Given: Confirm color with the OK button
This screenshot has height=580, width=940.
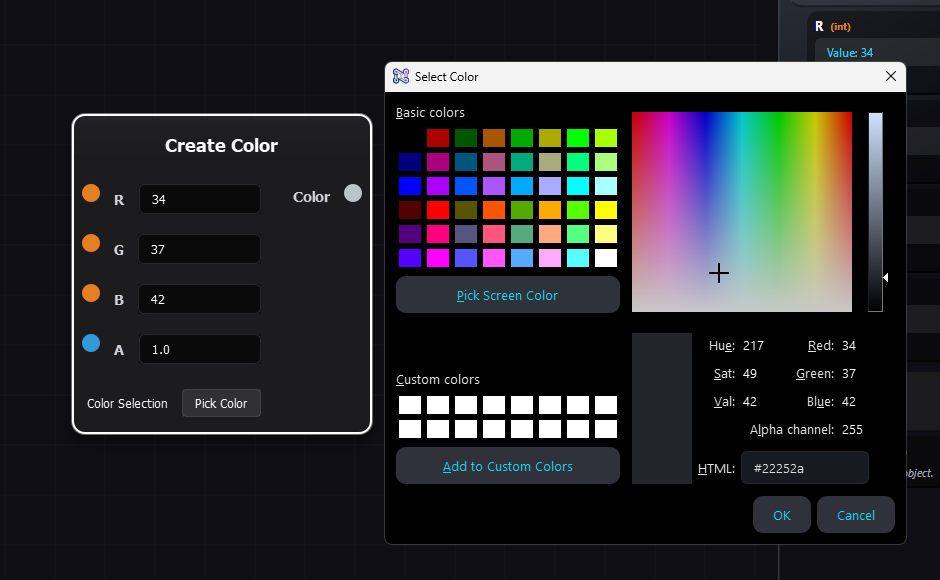Looking at the screenshot, I should click(x=782, y=515).
